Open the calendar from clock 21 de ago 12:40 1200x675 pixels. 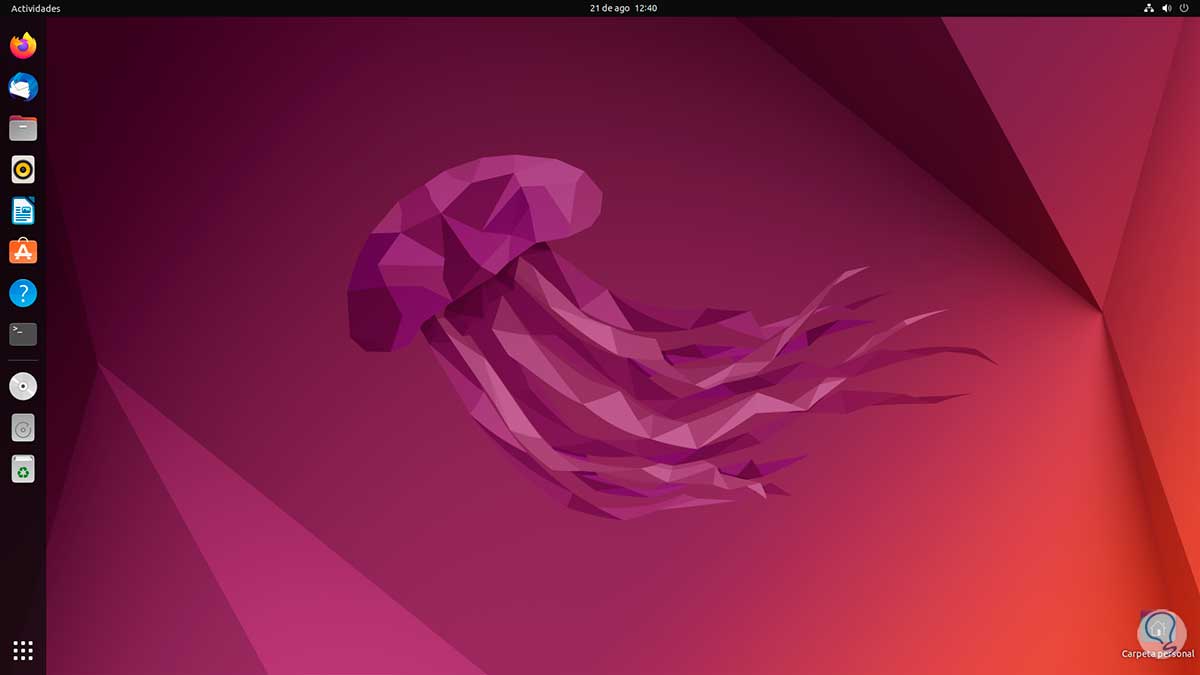click(x=623, y=8)
